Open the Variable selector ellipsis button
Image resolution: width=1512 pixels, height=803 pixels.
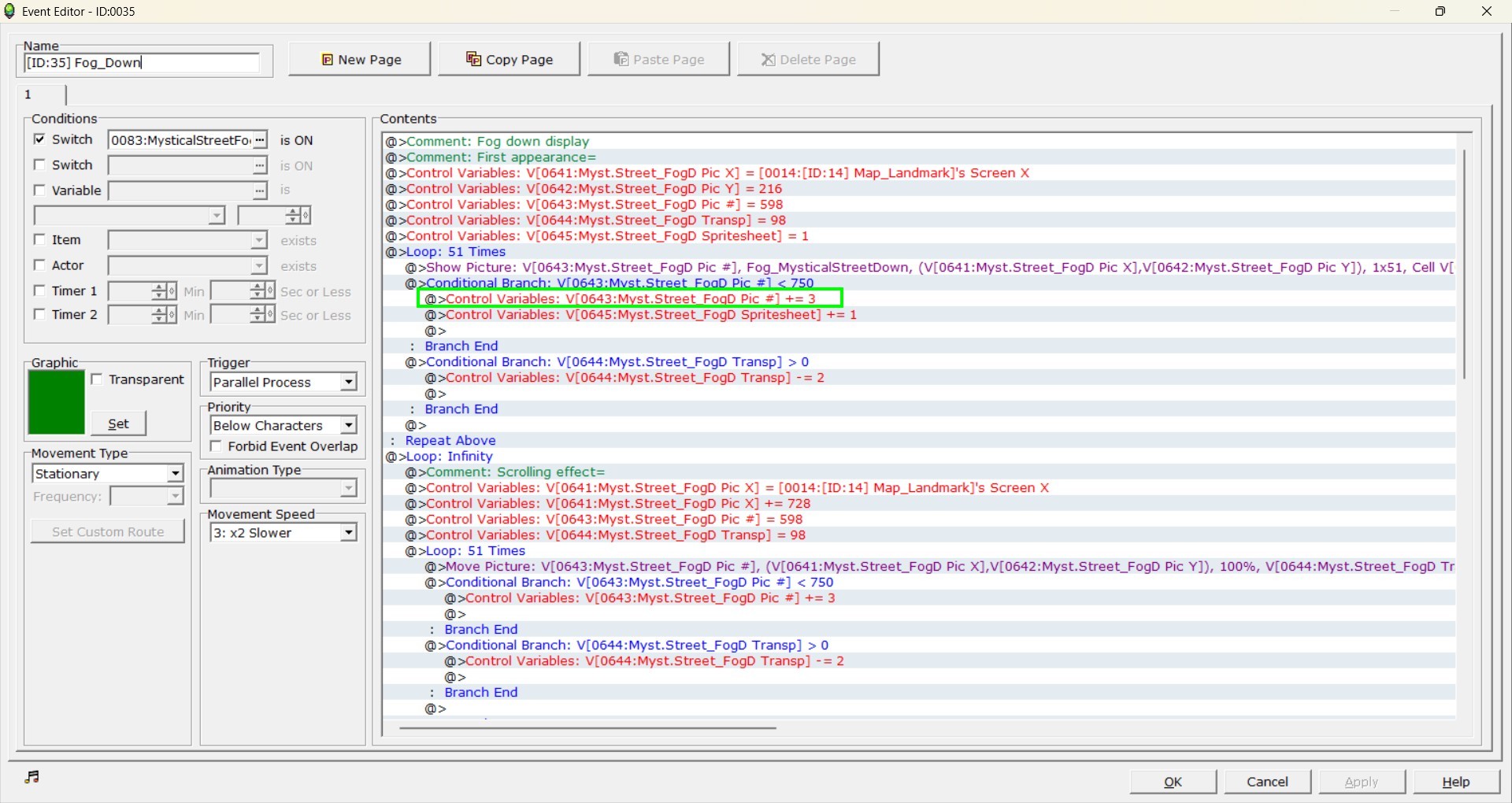coord(260,191)
